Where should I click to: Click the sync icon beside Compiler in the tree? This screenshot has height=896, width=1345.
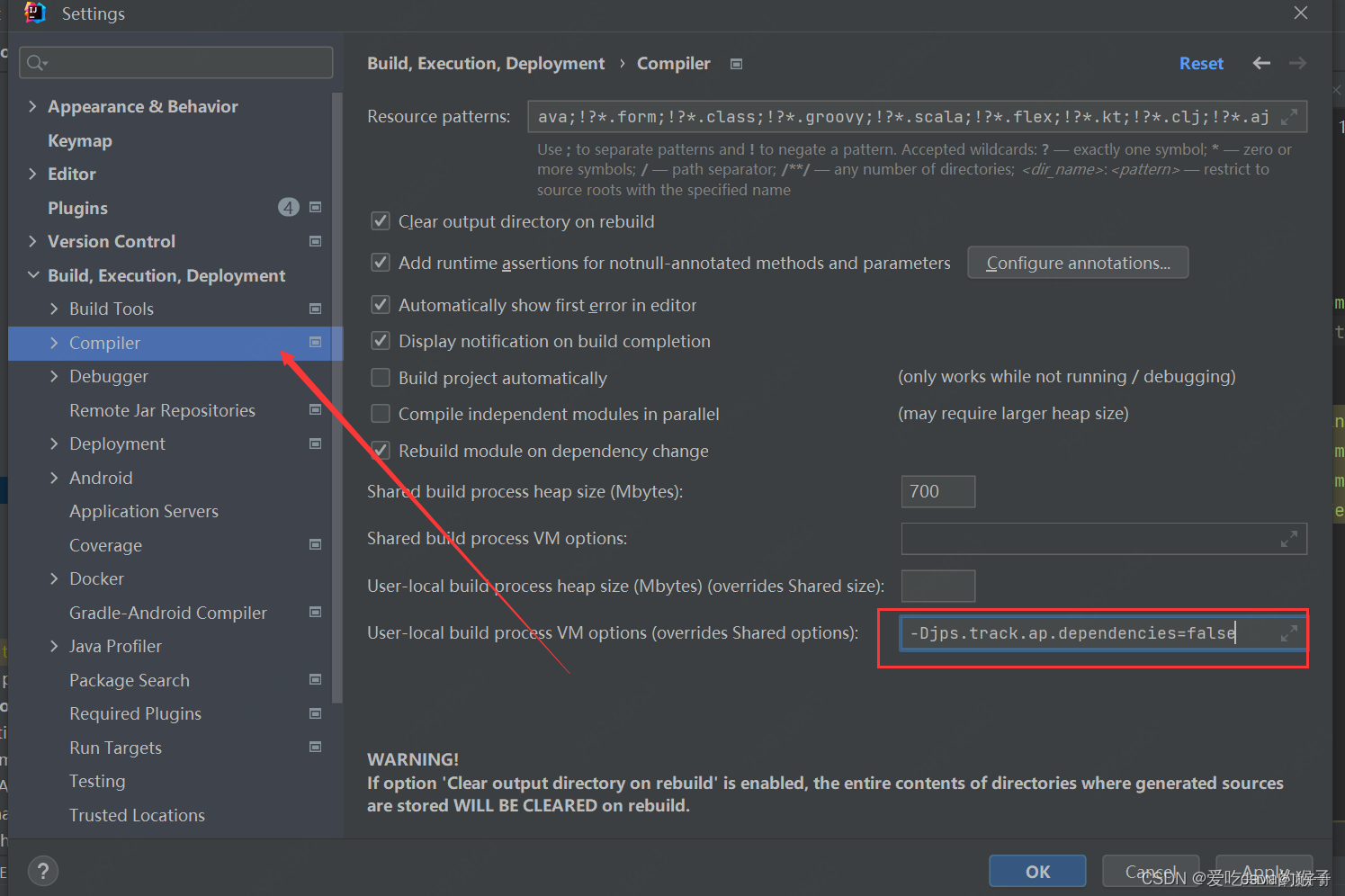(315, 343)
